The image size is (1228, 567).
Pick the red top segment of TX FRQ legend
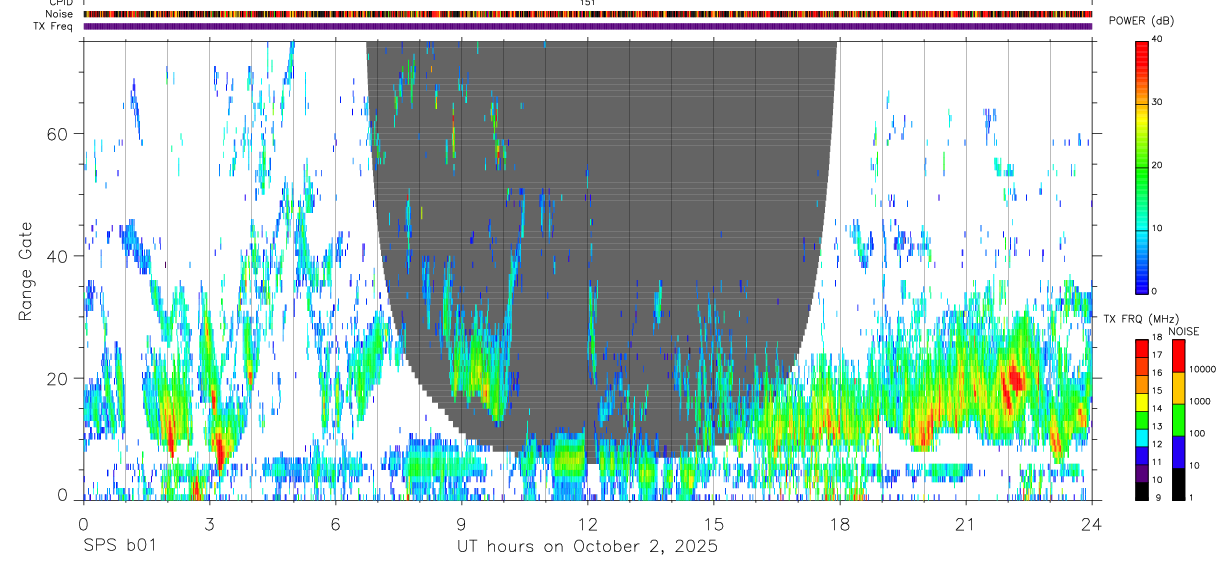coord(1142,348)
